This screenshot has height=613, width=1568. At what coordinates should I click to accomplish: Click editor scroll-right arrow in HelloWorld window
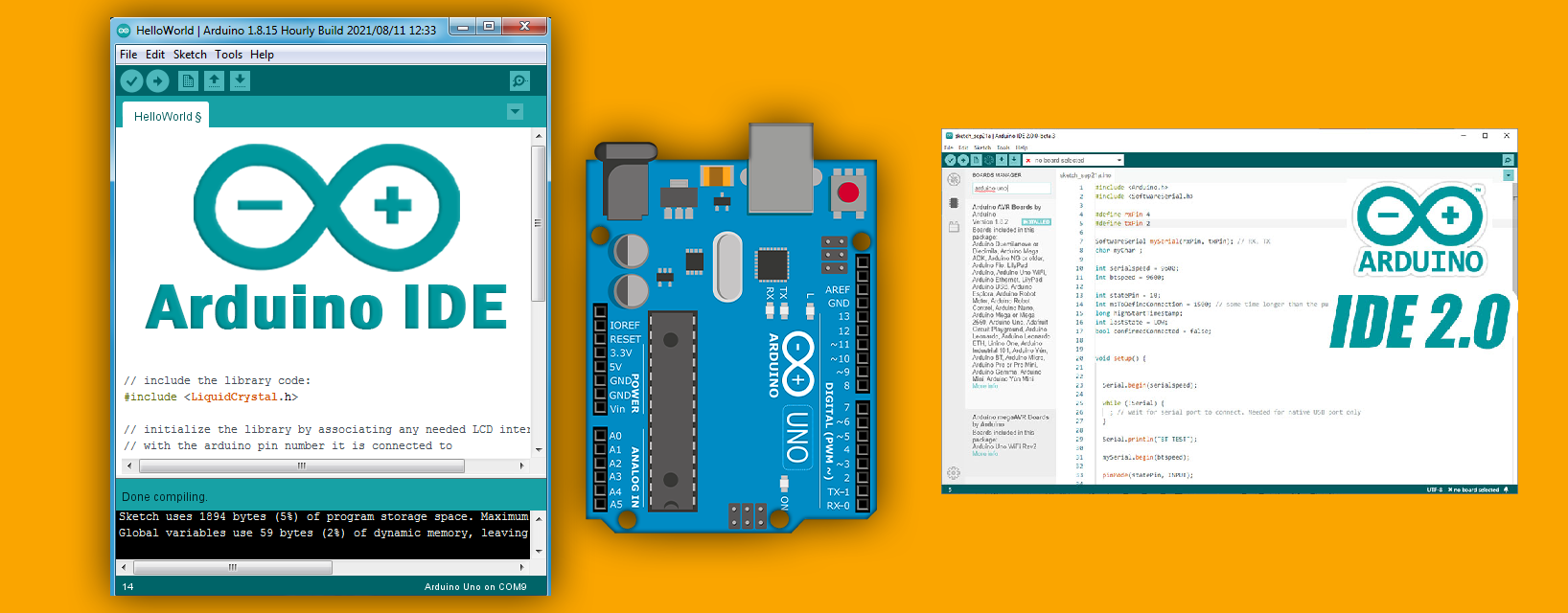click(x=522, y=465)
